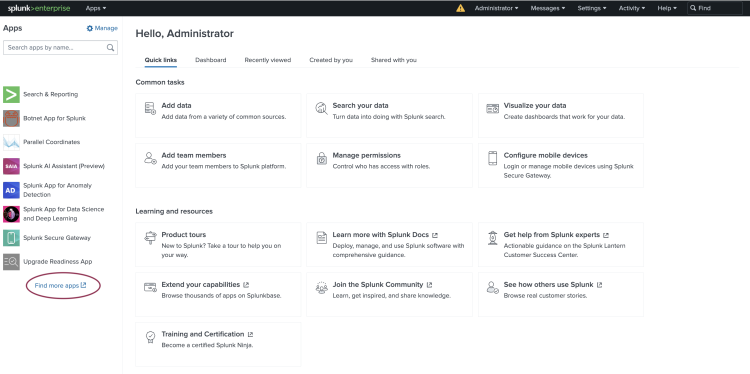Open the Parallel Coordinates app icon
Screen dimensions: 750x374
pos(11,142)
